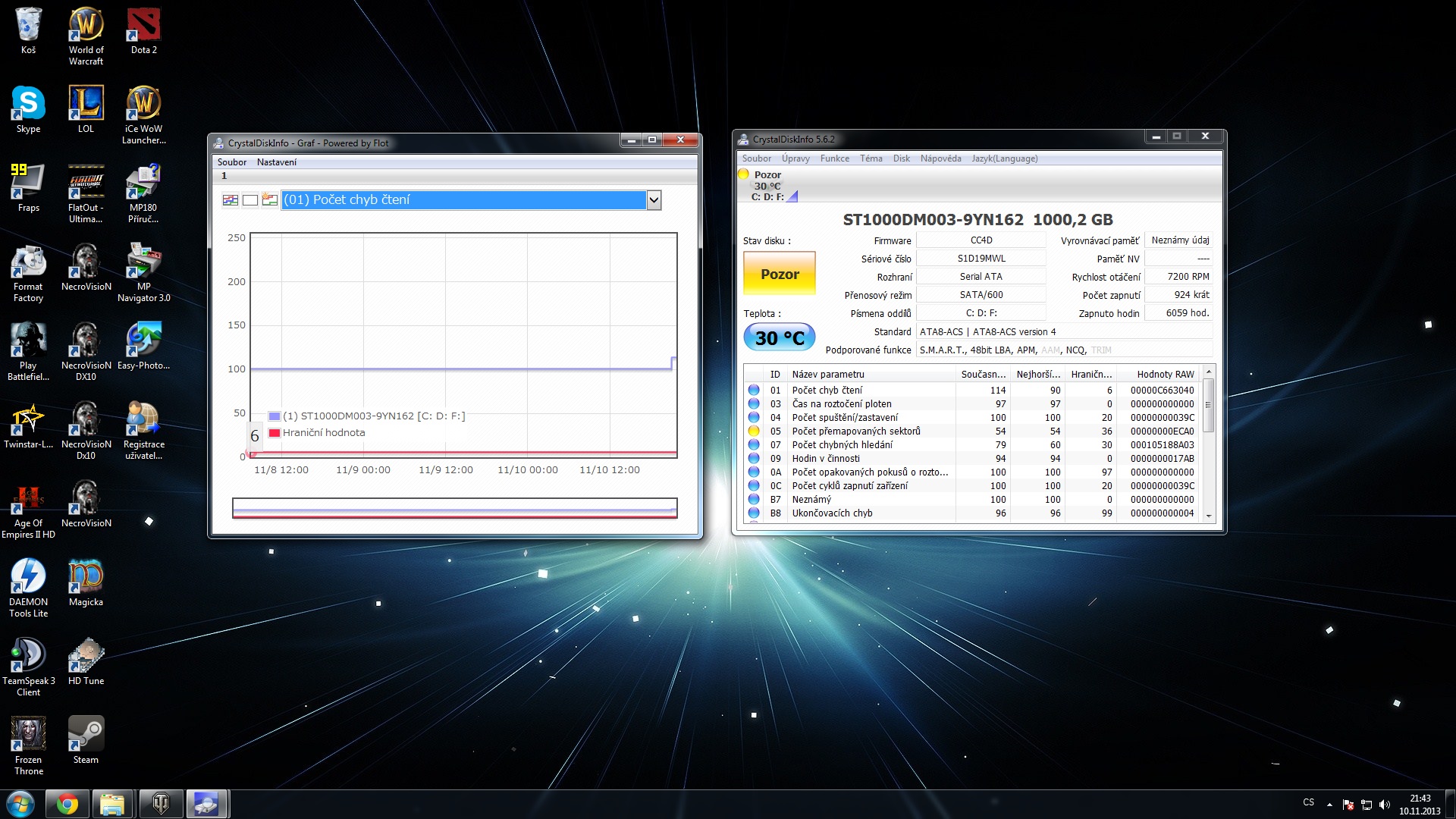The height and width of the screenshot is (819, 1456).
Task: Show hidden tray icons arrow
Action: coord(1329,804)
